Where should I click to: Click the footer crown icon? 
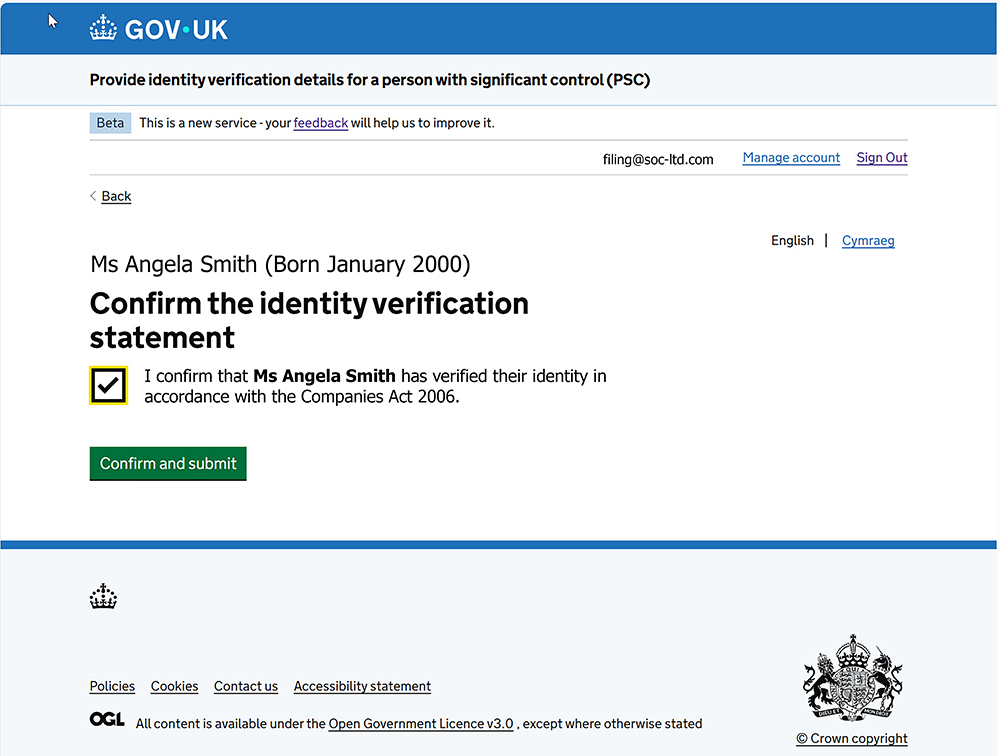coord(103,597)
